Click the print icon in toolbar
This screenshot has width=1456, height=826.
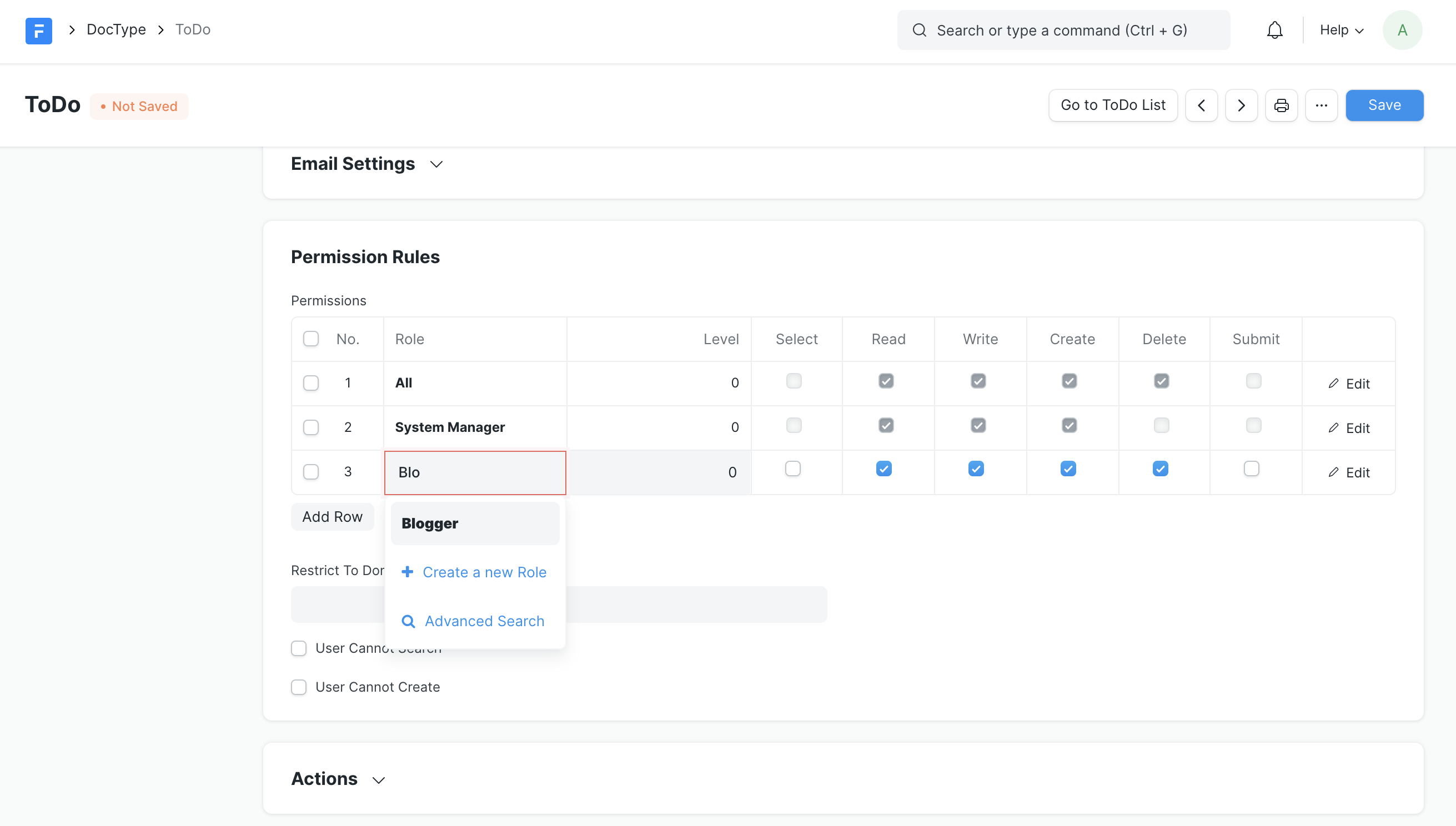point(1282,105)
